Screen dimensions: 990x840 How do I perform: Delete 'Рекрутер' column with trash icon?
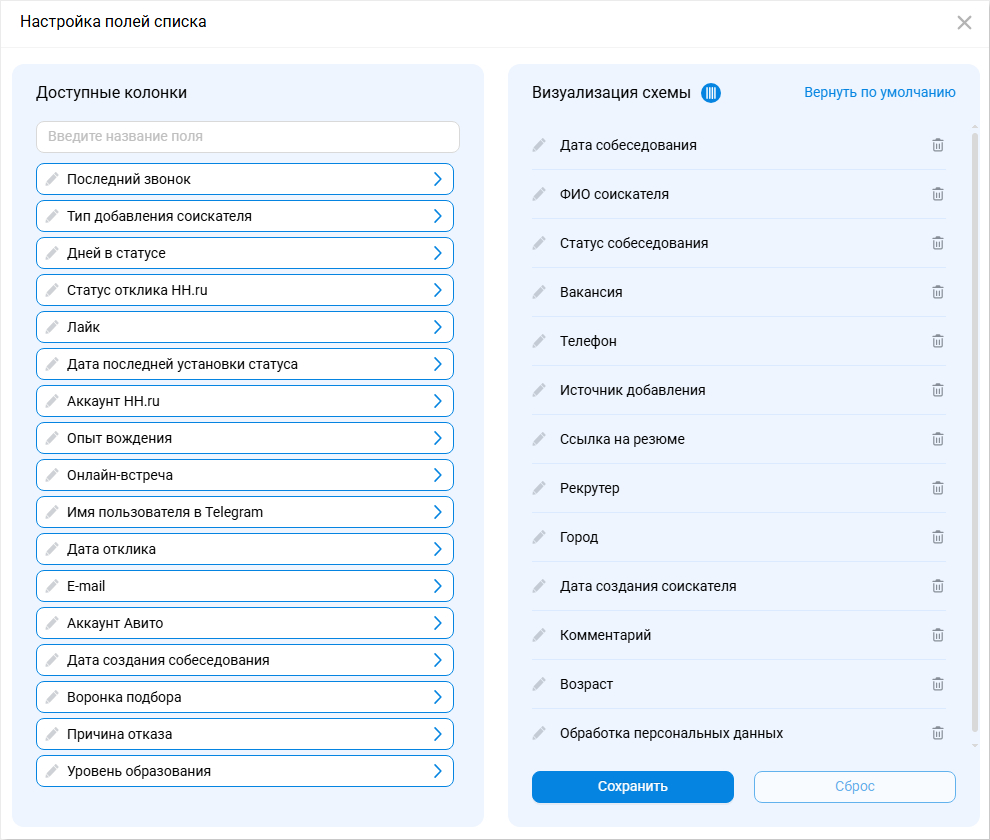pos(938,488)
